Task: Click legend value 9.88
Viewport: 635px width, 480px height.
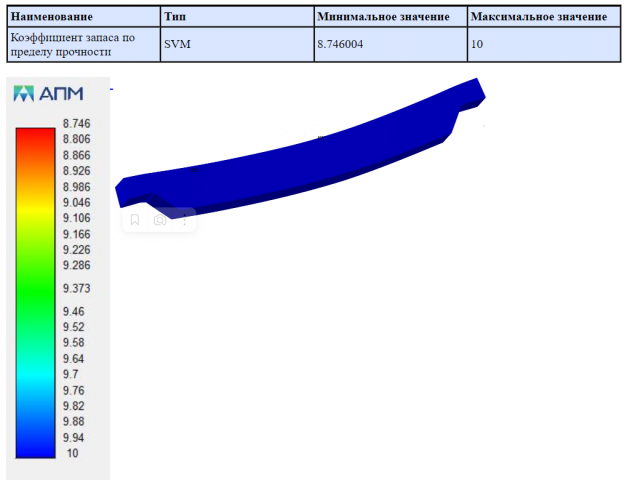Action: 74,422
